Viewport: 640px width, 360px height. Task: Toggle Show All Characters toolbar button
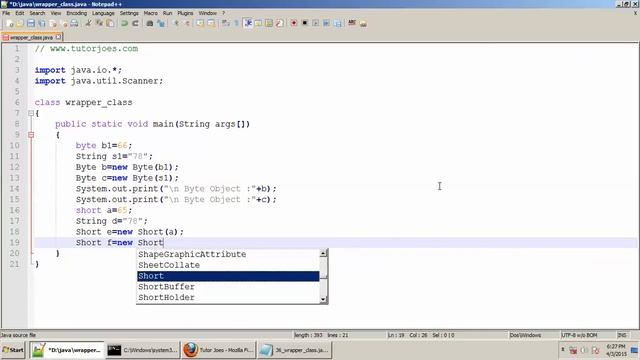click(x=237, y=23)
